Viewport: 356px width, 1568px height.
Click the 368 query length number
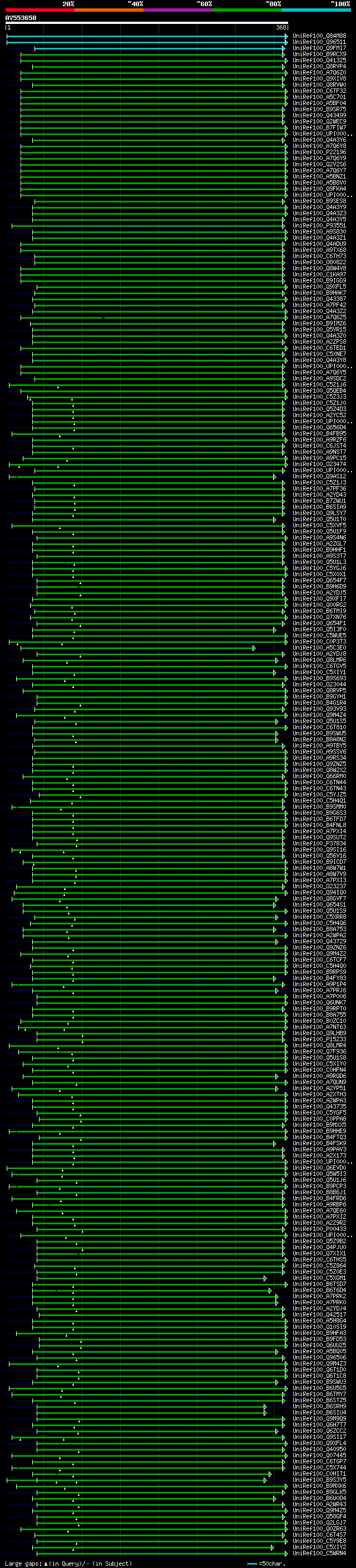(x=281, y=28)
